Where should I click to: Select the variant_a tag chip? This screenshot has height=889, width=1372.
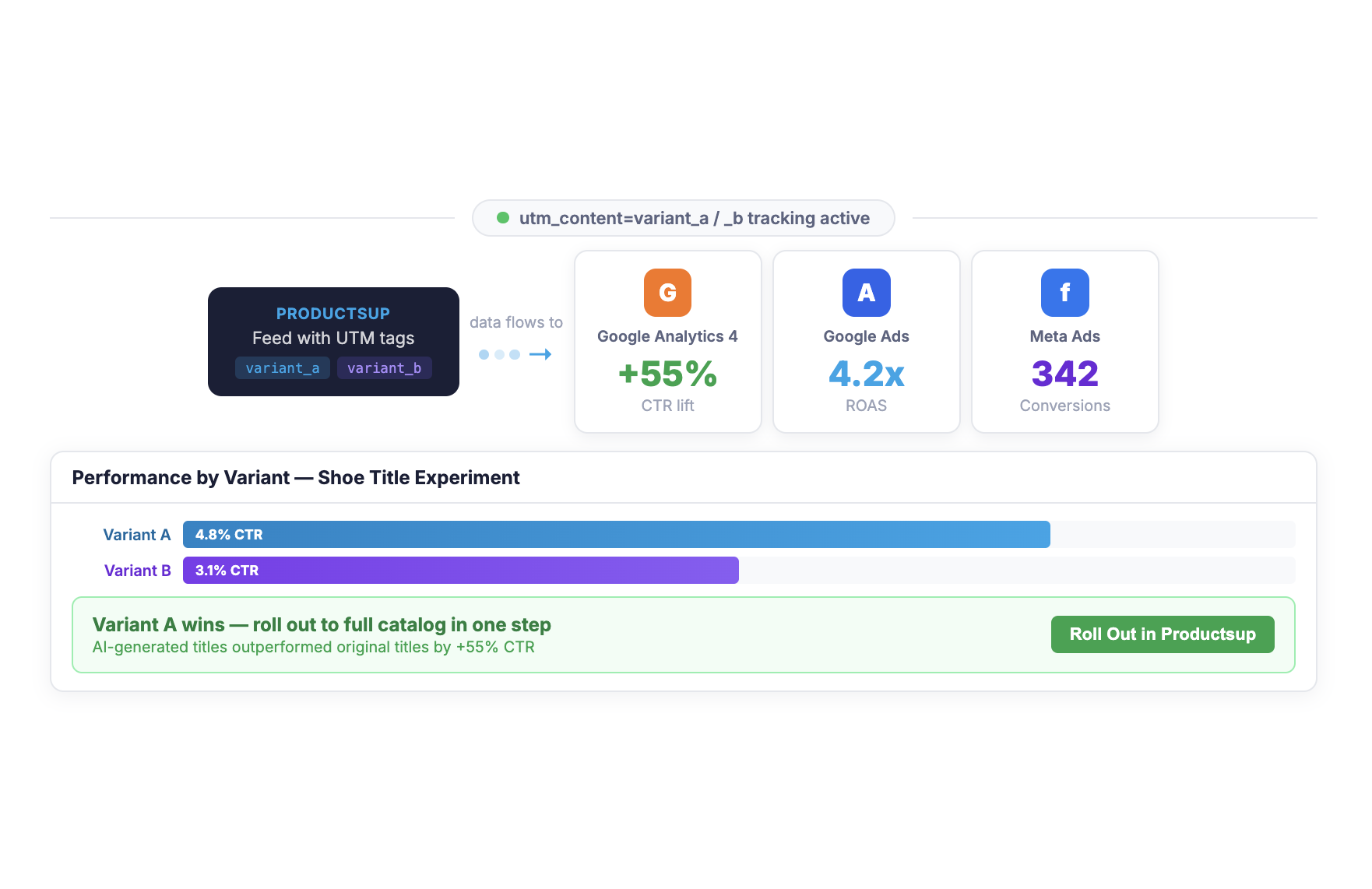(283, 368)
